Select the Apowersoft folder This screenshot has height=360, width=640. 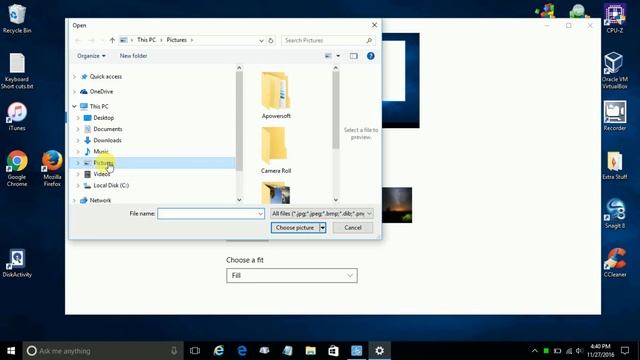click(x=276, y=96)
